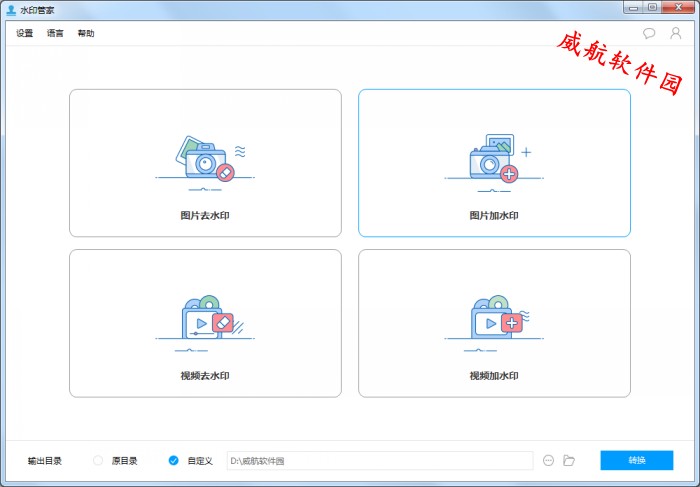
Task: Select the 原目录 radio option
Action: pyautogui.click(x=98, y=460)
